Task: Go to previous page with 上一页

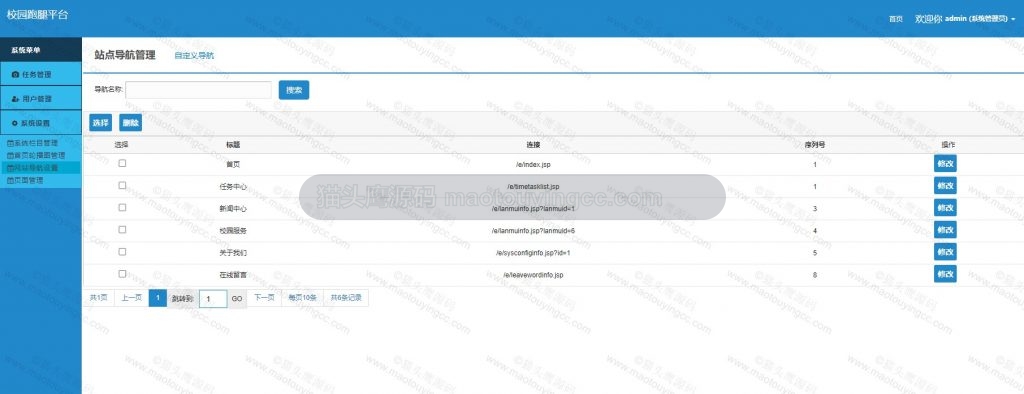Action: click(132, 298)
